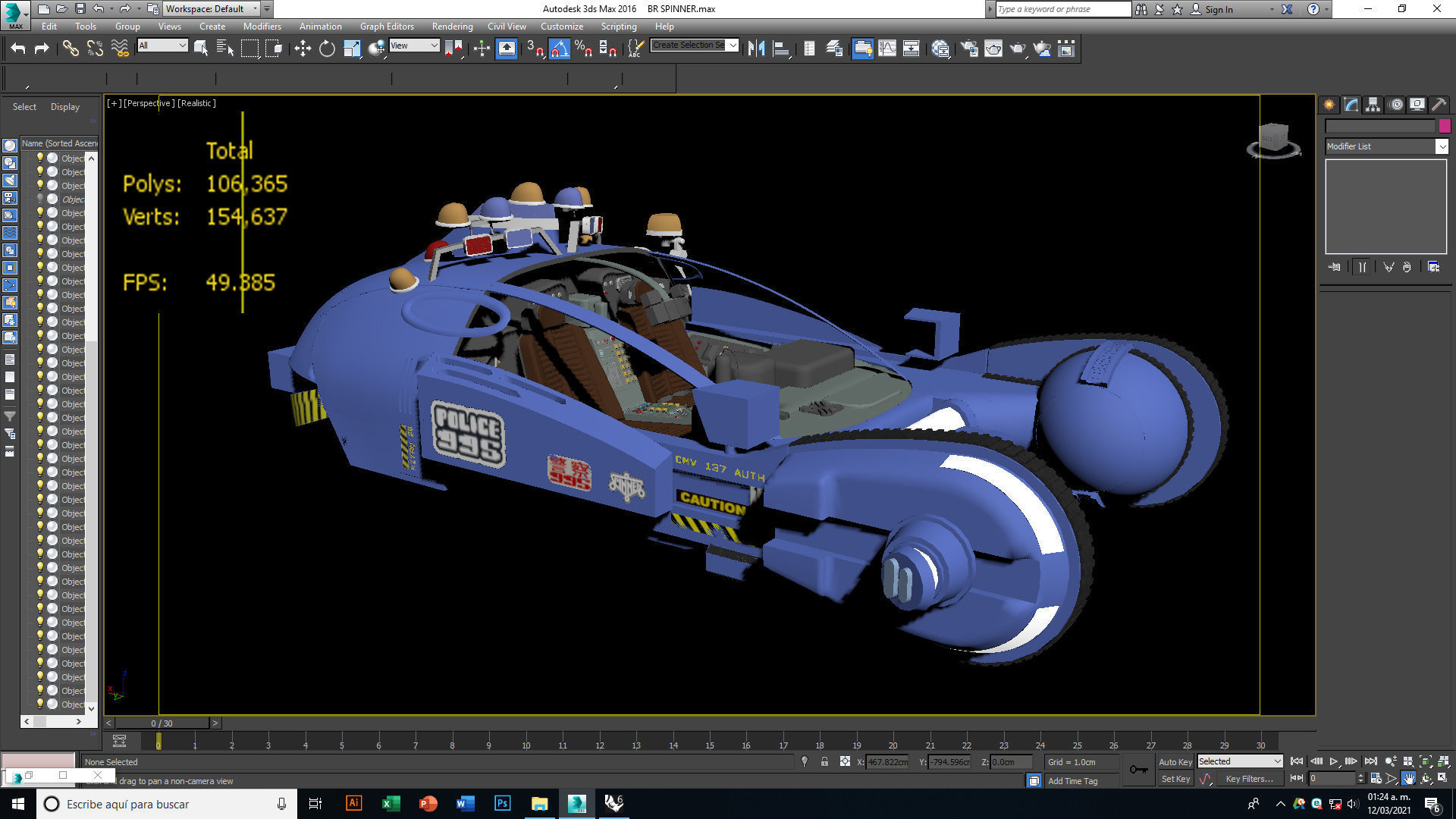This screenshot has height=819, width=1456.
Task: Activate the Pan View hand icon
Action: (1408, 778)
